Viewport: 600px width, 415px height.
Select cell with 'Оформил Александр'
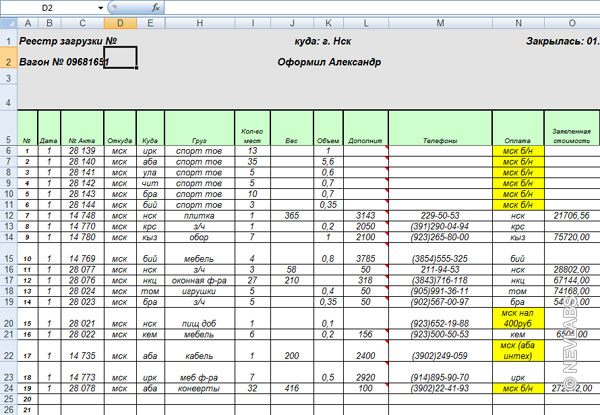[x=329, y=62]
